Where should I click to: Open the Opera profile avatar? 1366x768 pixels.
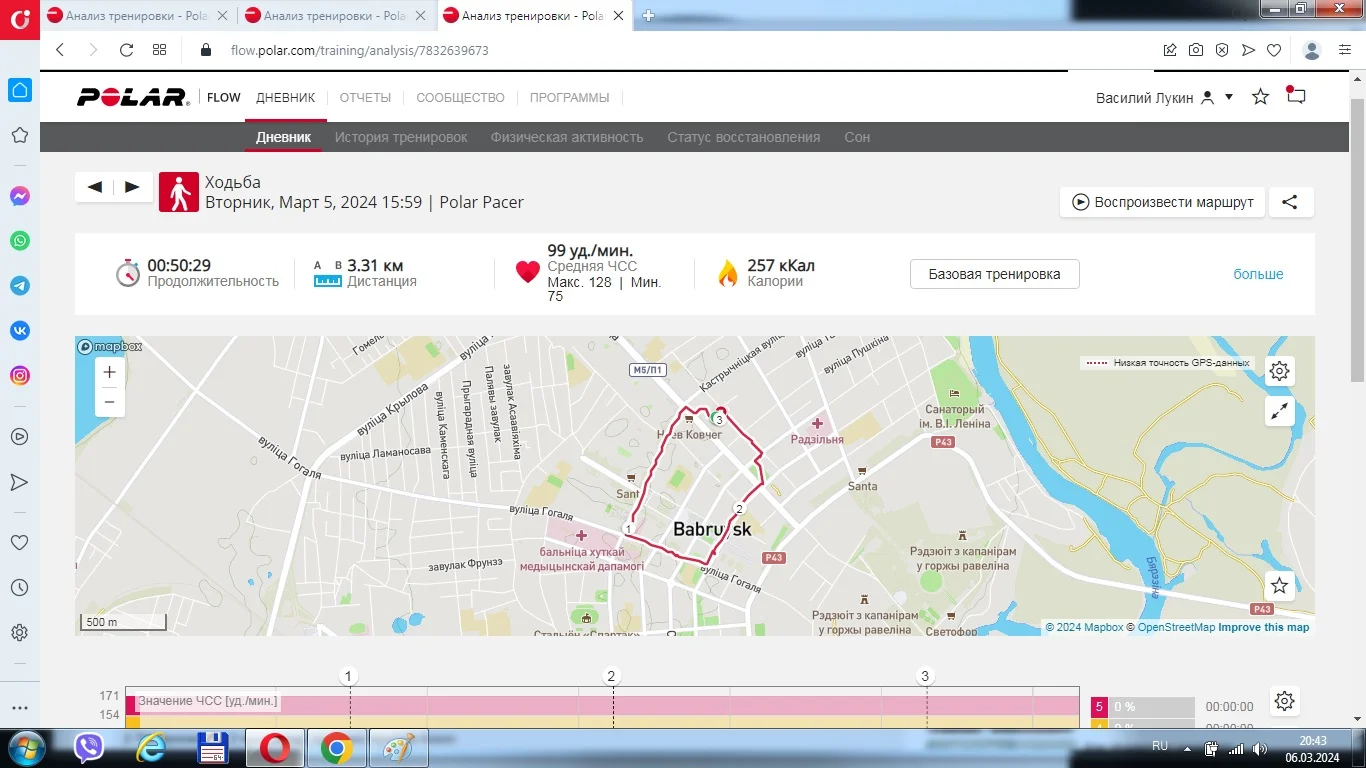click(1313, 50)
